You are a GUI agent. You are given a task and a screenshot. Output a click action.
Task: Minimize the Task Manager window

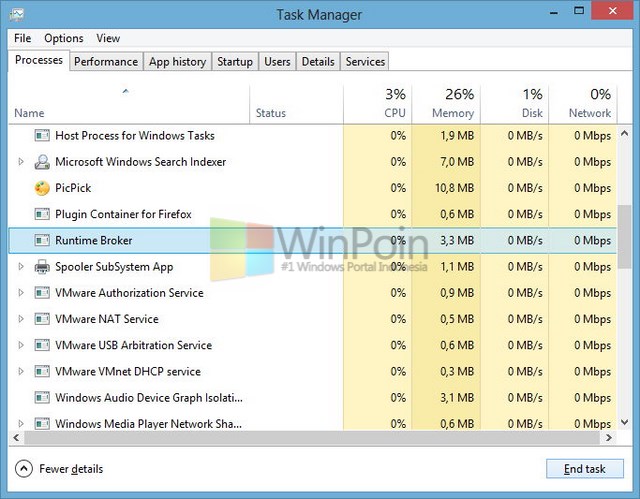(x=553, y=11)
